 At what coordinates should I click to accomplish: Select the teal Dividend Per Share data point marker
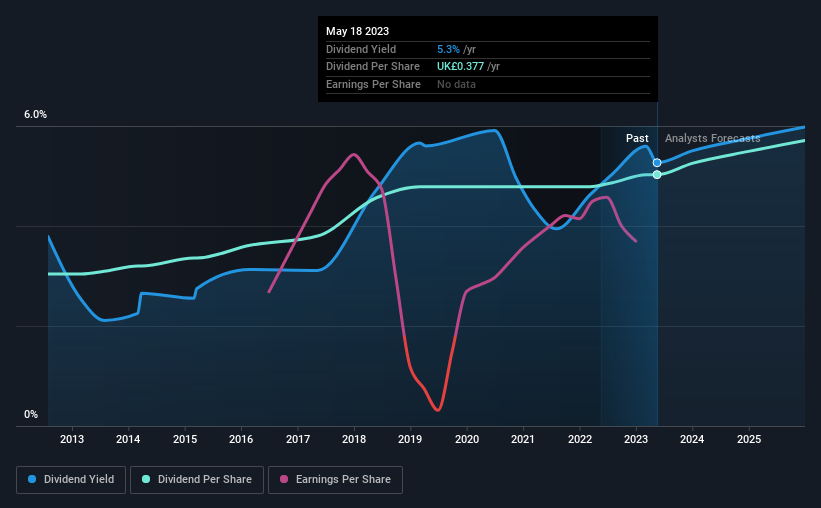657,174
